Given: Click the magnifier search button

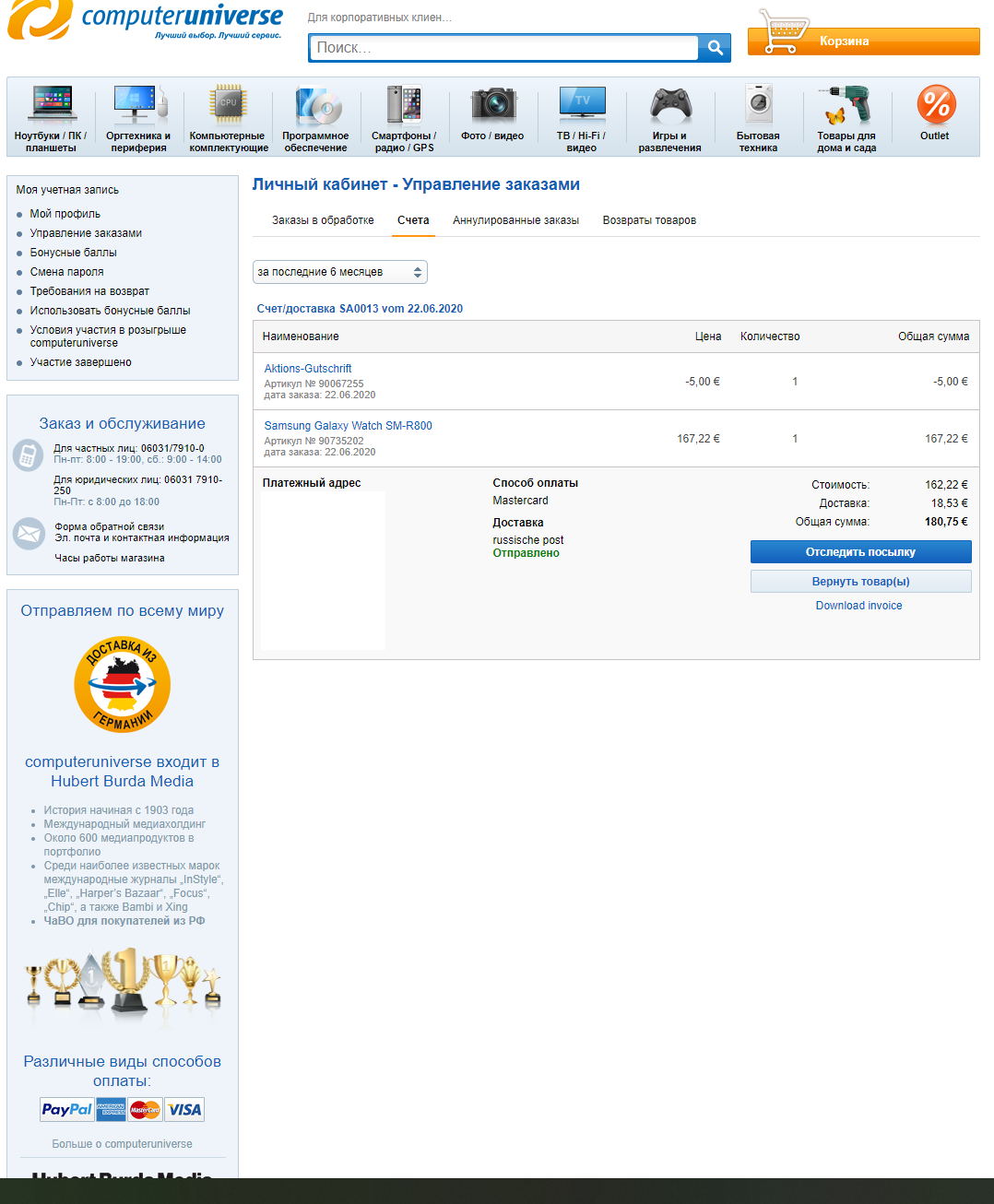Looking at the screenshot, I should pos(715,48).
